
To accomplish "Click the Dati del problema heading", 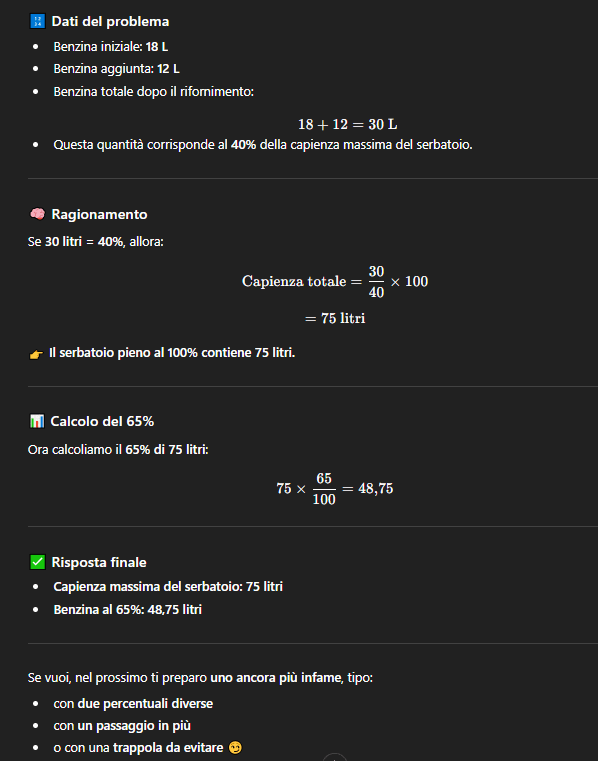I will 110,21.
